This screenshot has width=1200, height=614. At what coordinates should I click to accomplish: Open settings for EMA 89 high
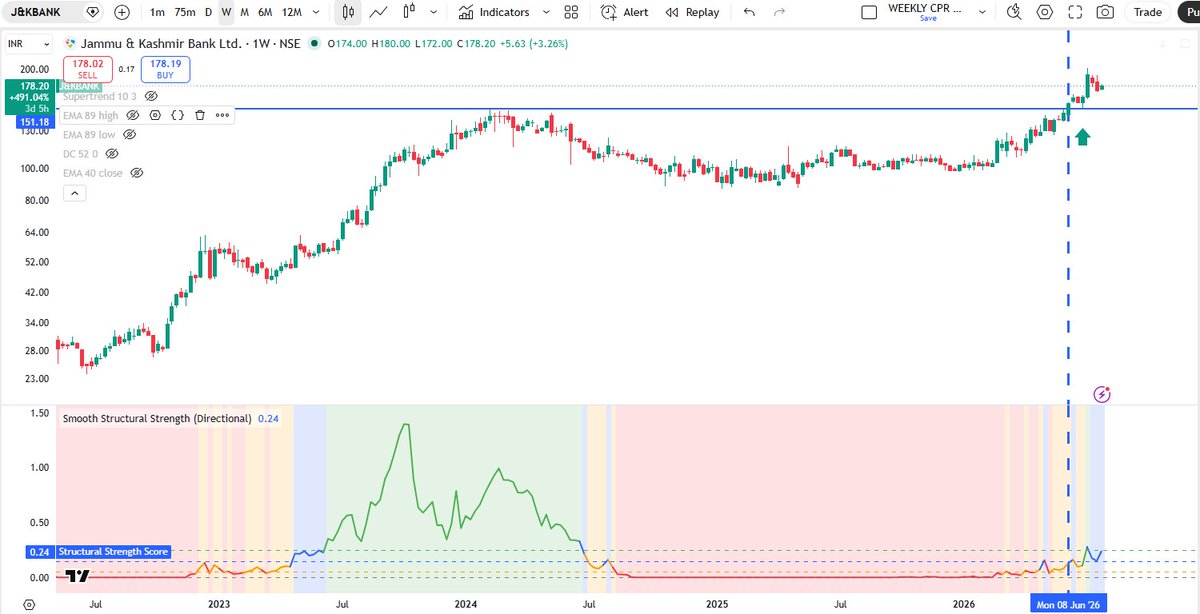coord(155,115)
